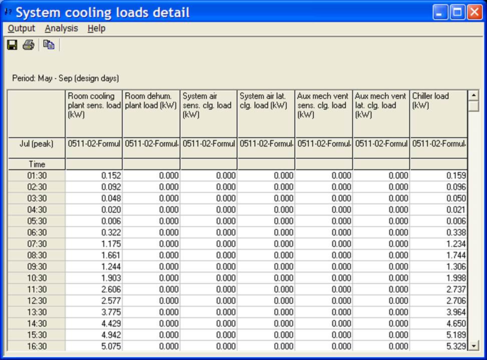Screen dimensions: 487x360
Task: Click the vertical scrollbar thumb
Action: pyautogui.click(x=473, y=106)
